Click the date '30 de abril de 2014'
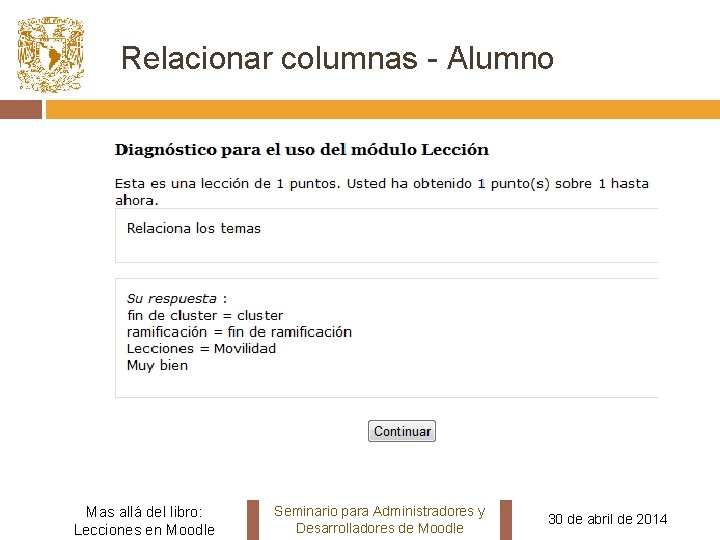720x540 pixels. coord(608,519)
